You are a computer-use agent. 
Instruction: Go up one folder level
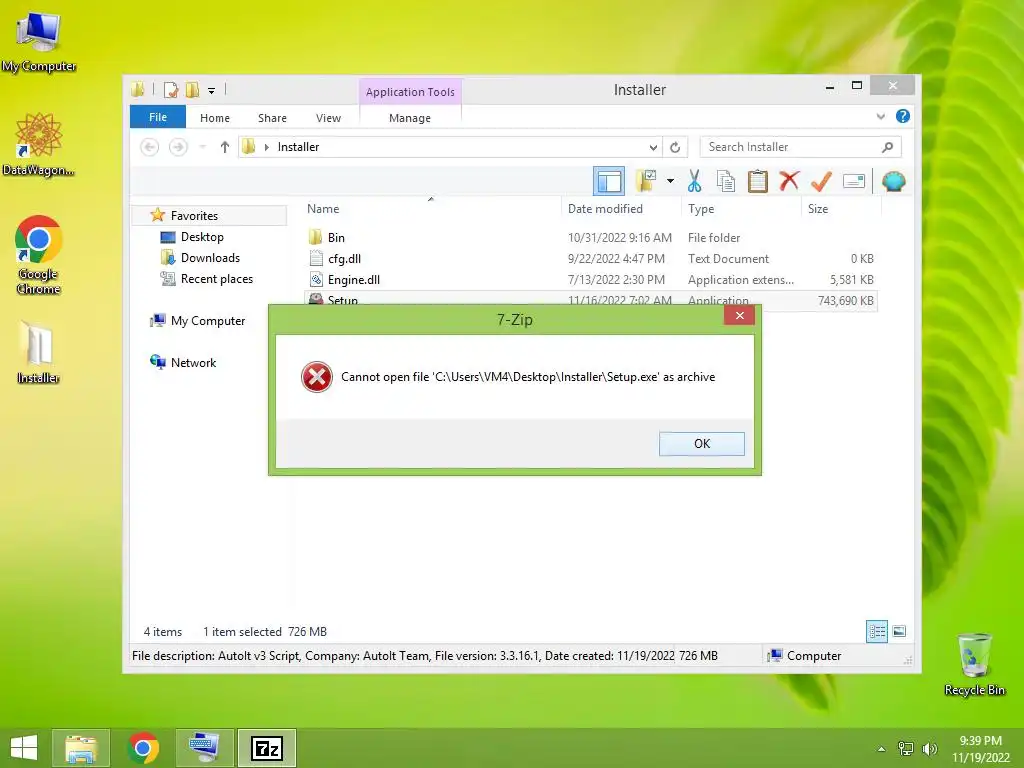coord(225,147)
